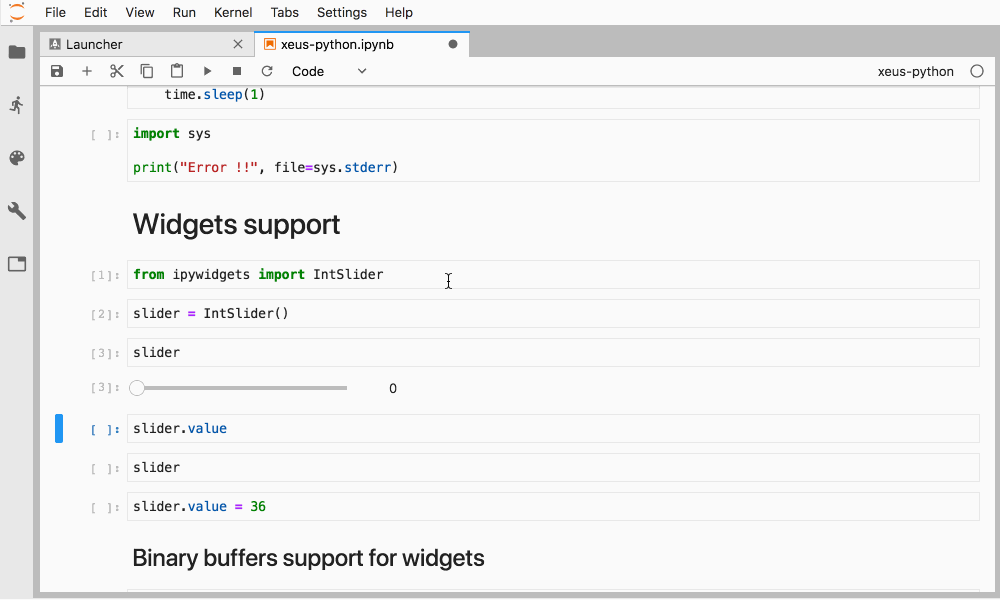Restart the kernel with refresh icon
This screenshot has height=600, width=1000.
[x=267, y=71]
